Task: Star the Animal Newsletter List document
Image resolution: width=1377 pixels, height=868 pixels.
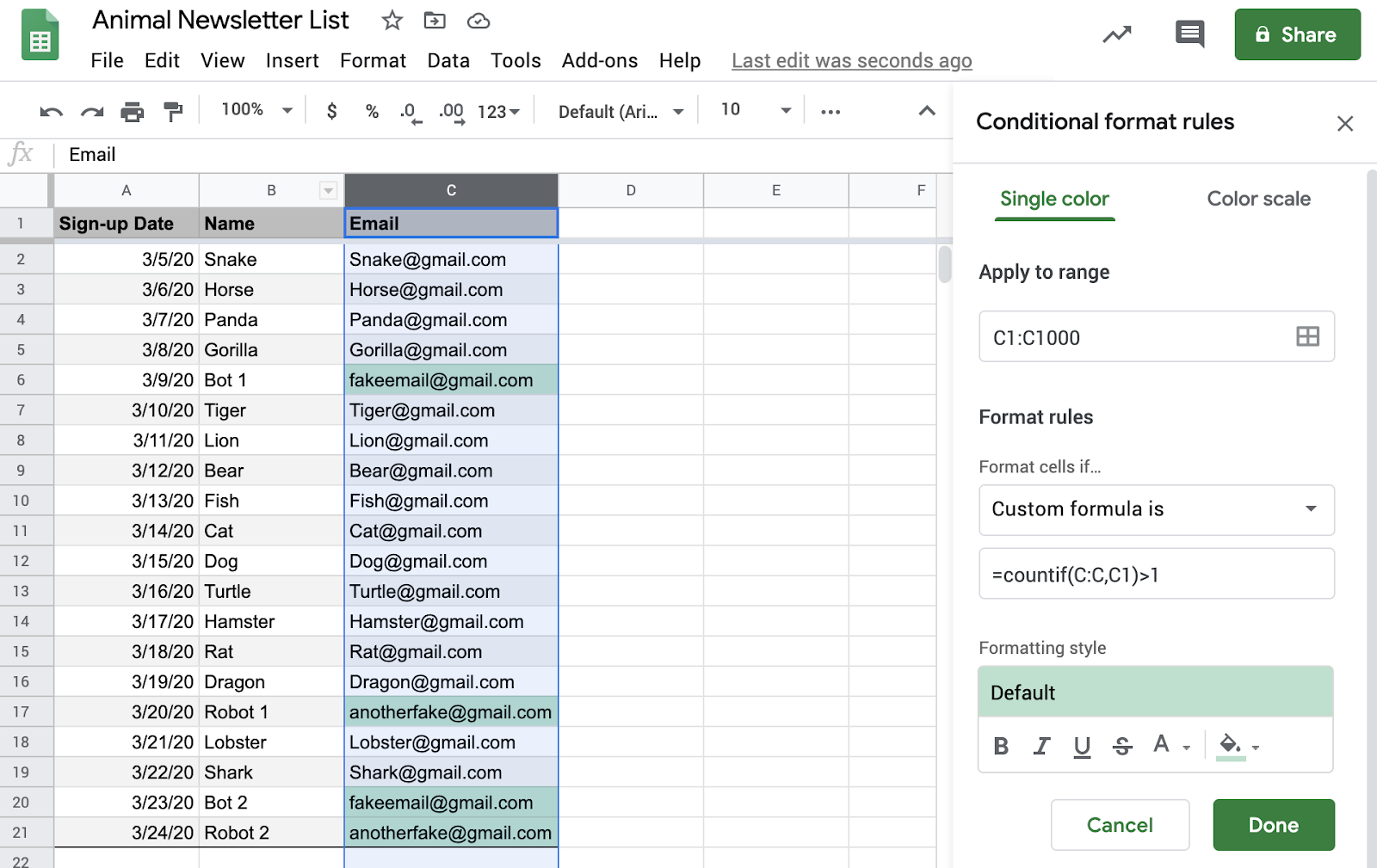Action: point(392,21)
